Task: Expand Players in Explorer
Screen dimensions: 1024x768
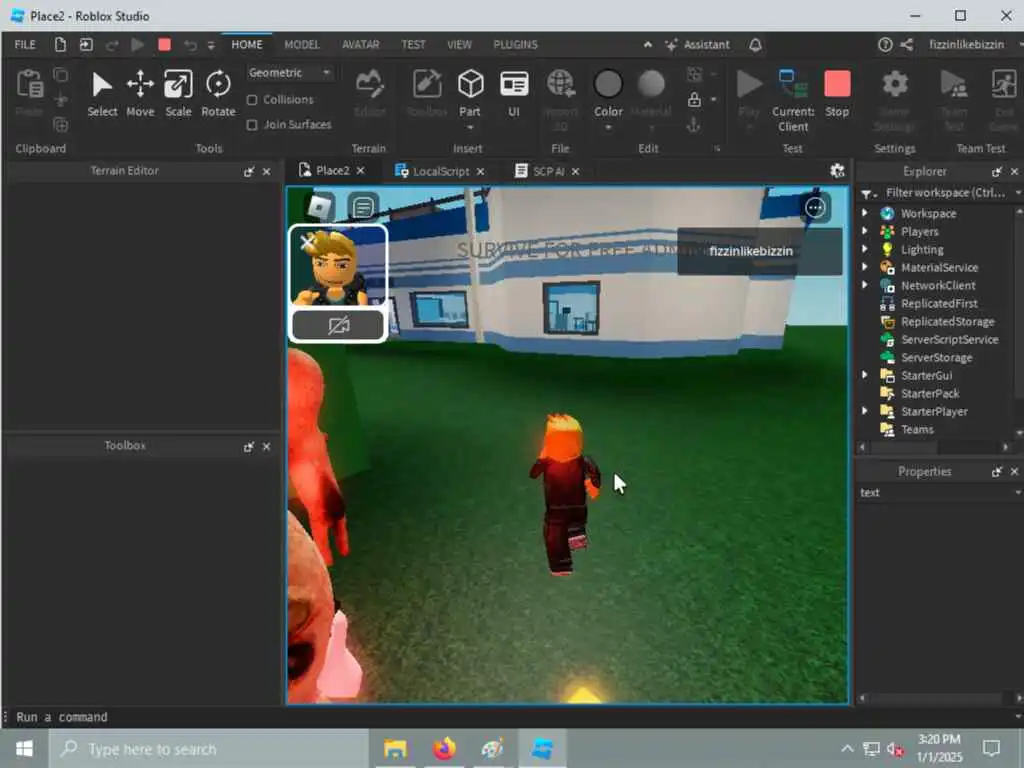Action: (865, 231)
